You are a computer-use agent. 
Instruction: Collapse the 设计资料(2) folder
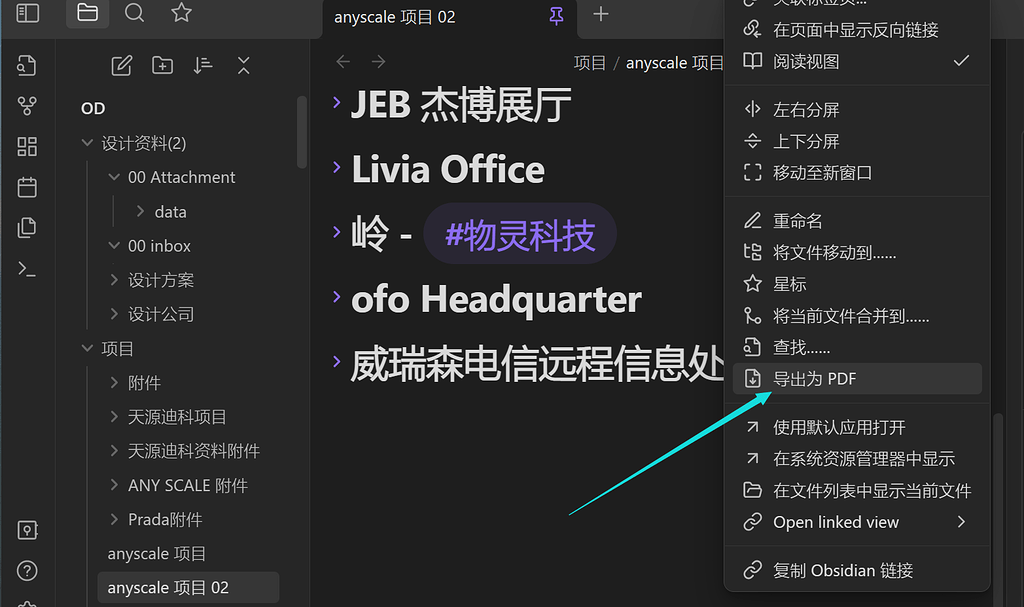tap(87, 142)
